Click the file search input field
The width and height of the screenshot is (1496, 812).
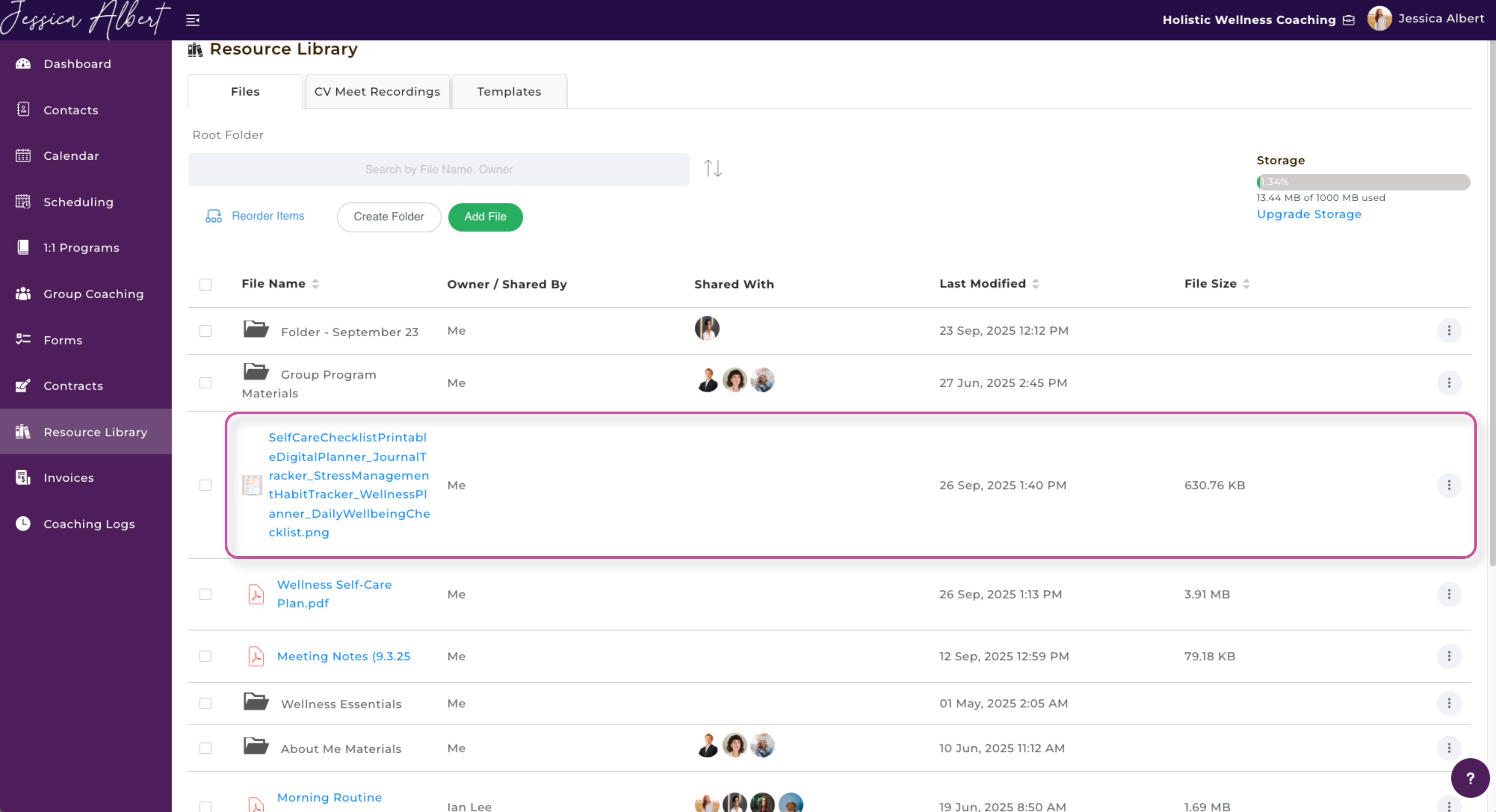[x=438, y=170]
